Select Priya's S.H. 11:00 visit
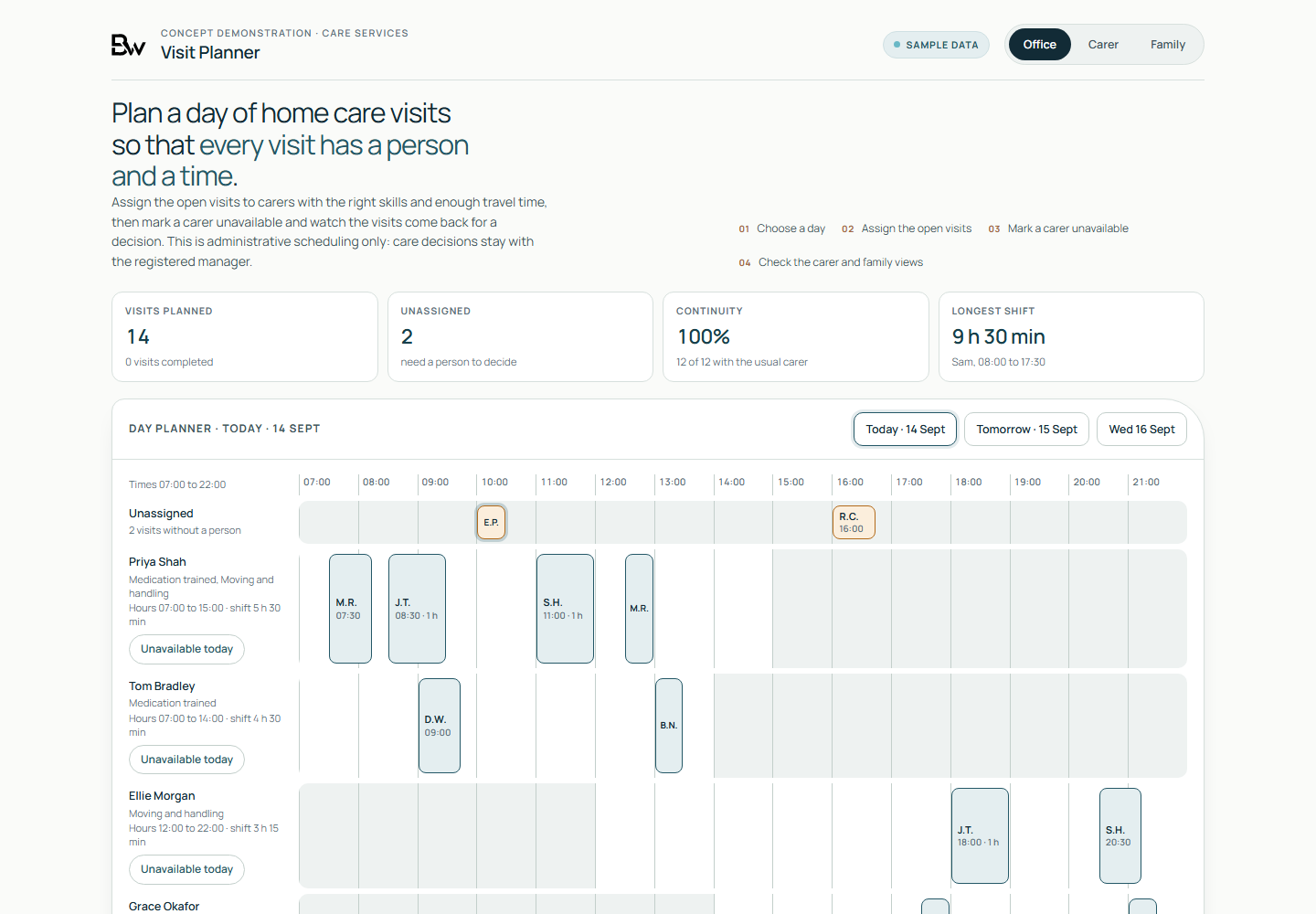 tap(565, 609)
